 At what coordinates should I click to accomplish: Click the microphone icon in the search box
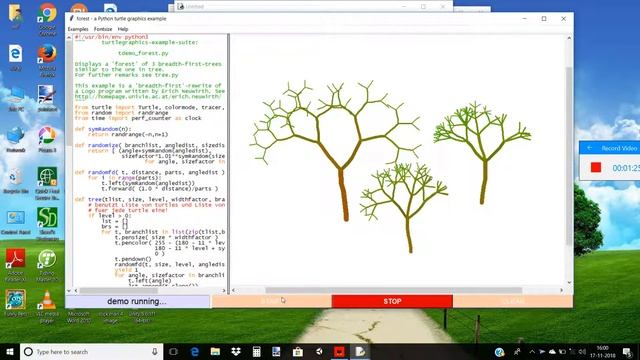click(x=155, y=351)
